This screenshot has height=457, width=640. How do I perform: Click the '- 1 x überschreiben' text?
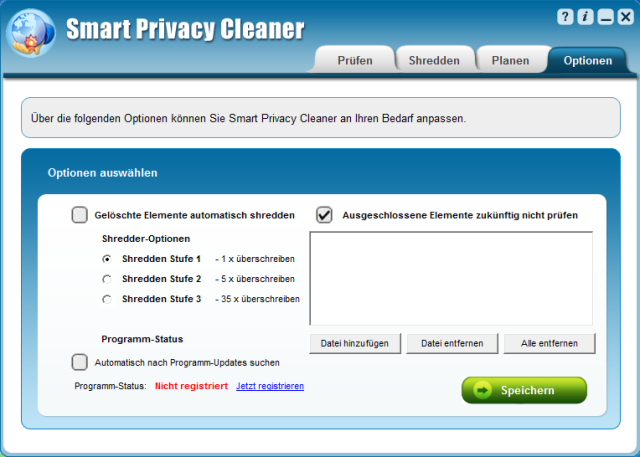255,259
